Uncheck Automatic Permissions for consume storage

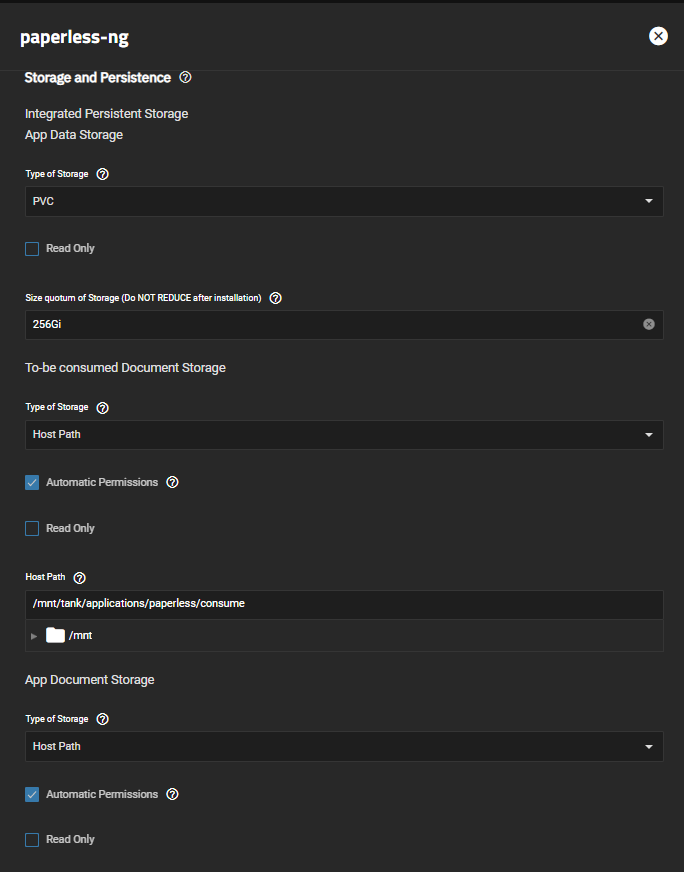32,482
